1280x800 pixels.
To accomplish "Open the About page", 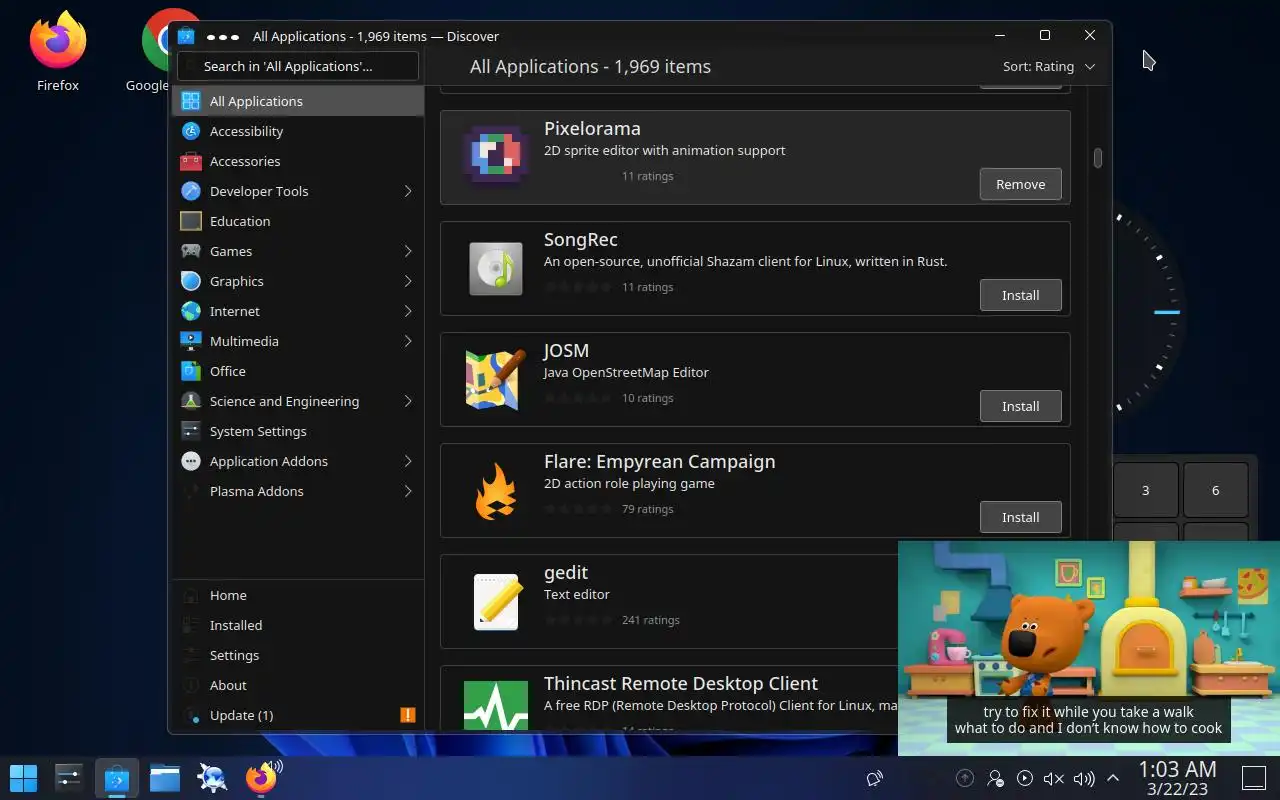I will [297, 685].
